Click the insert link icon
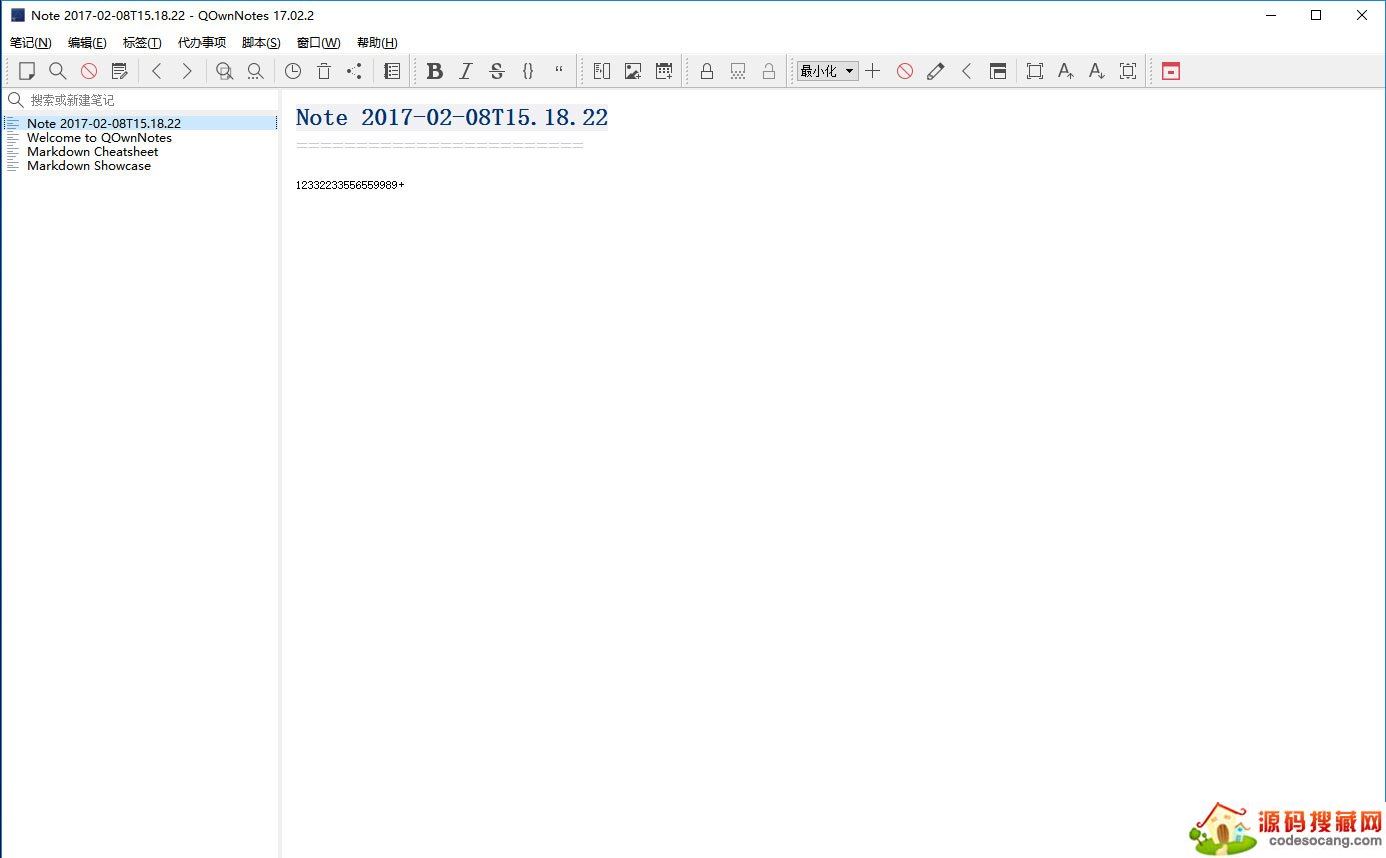The height and width of the screenshot is (858, 1386). 602,71
